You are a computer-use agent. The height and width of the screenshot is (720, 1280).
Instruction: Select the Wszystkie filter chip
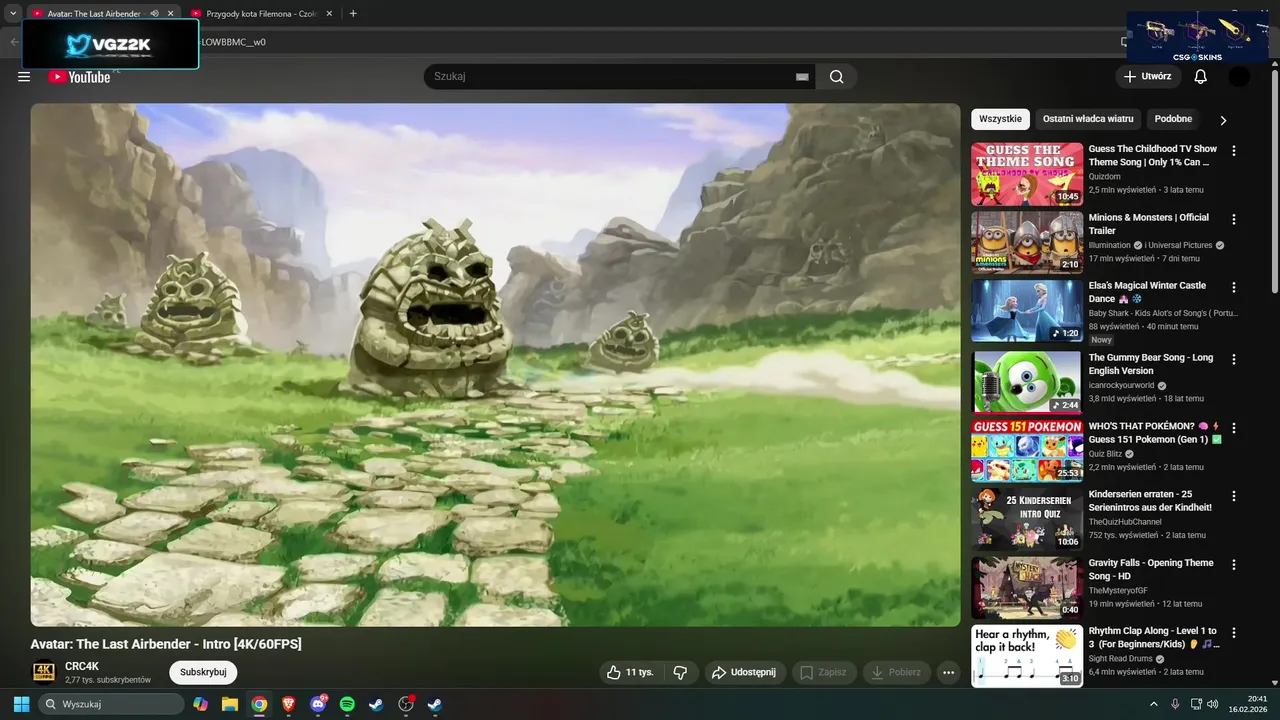1000,119
